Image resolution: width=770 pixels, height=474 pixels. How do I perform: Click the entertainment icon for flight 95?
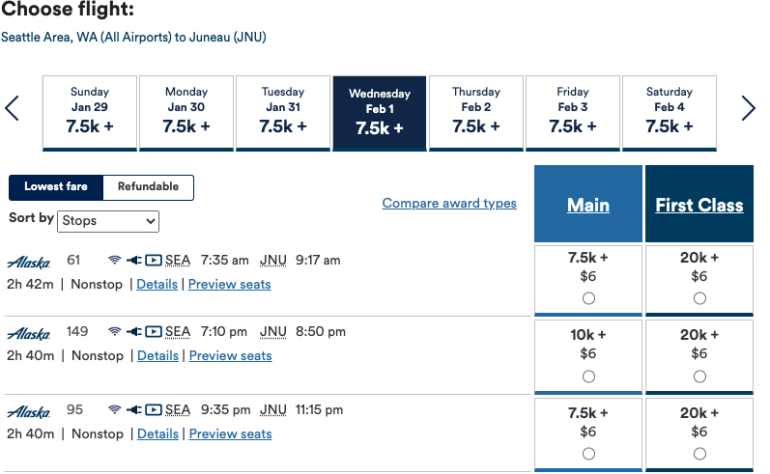coord(153,410)
